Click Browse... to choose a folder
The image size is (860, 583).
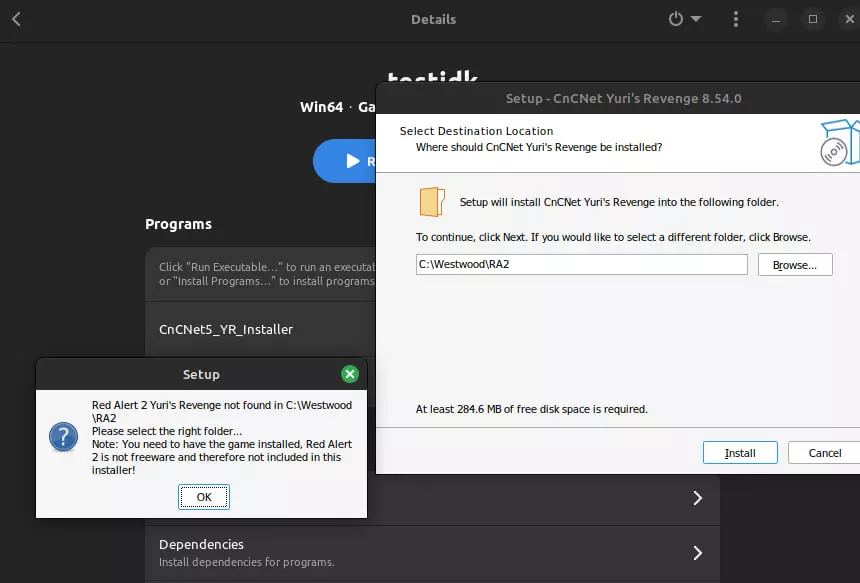[795, 265]
